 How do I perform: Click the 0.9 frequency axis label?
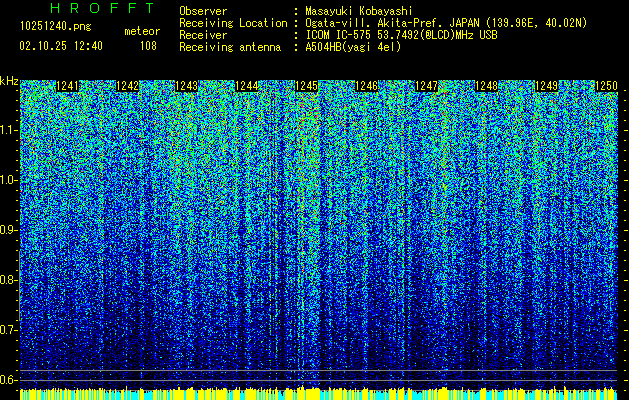click(x=9, y=230)
